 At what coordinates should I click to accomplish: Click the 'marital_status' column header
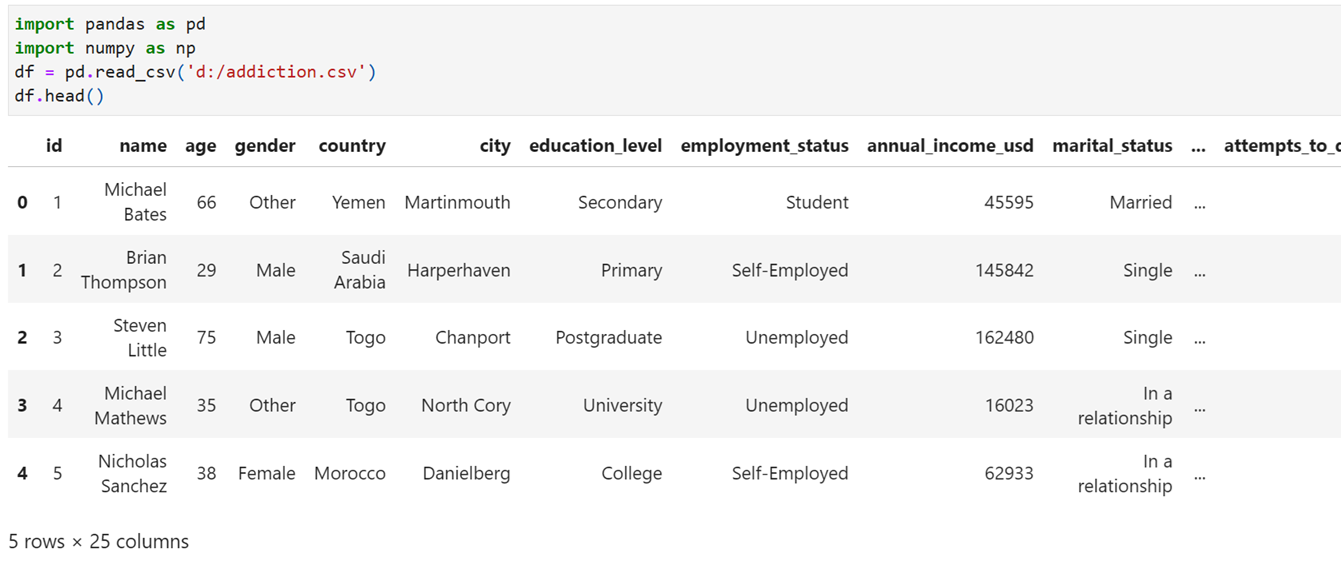pos(1112,146)
